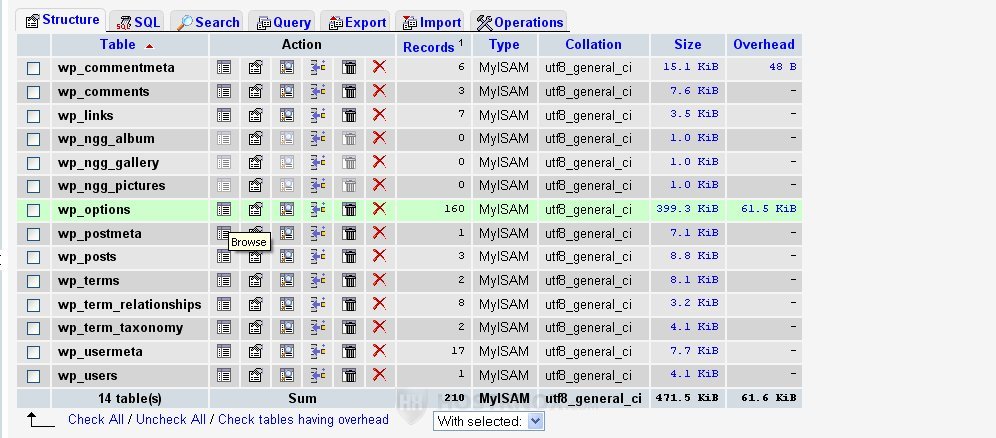Switch to the Import tab

point(432,22)
